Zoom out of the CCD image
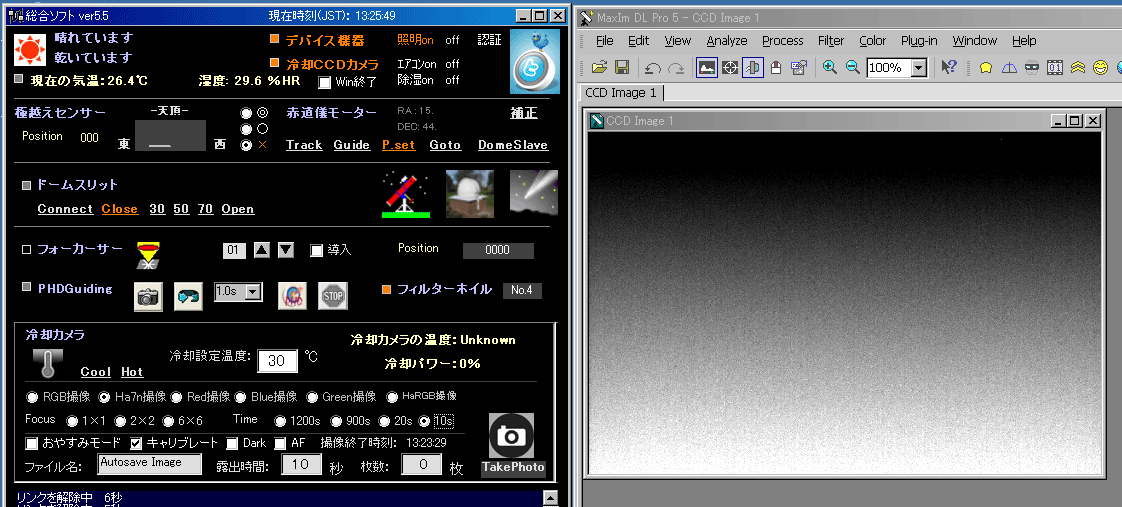 [x=852, y=68]
